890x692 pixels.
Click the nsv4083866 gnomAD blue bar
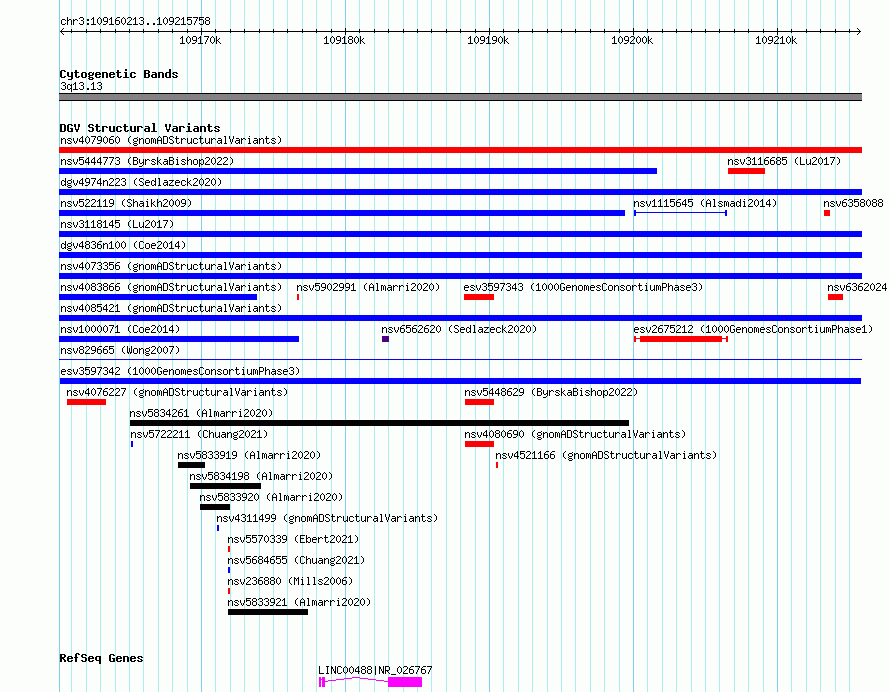[x=158, y=297]
